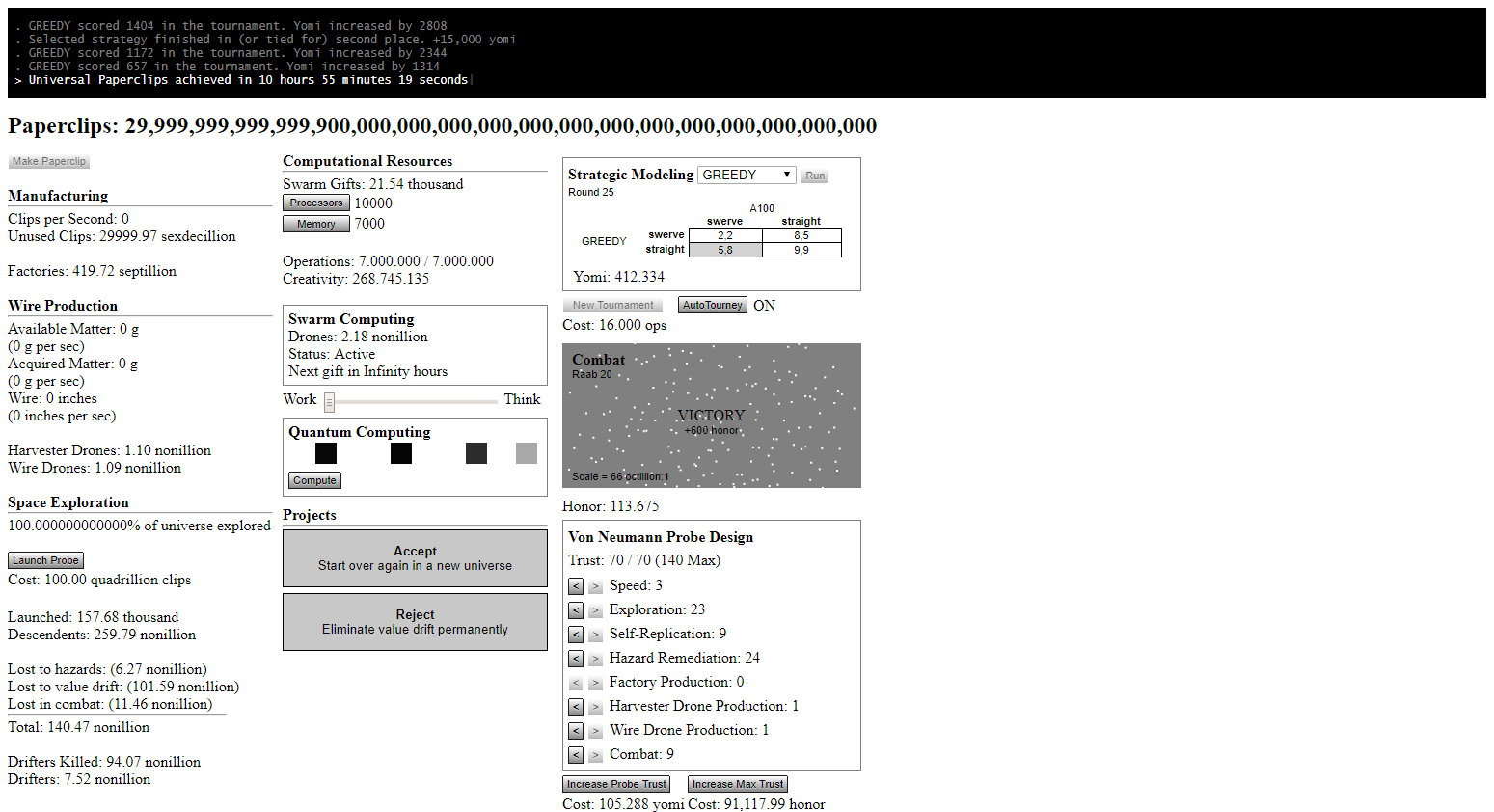Decrease probe Speed with left arrow
The image size is (1494, 812).
click(x=576, y=586)
